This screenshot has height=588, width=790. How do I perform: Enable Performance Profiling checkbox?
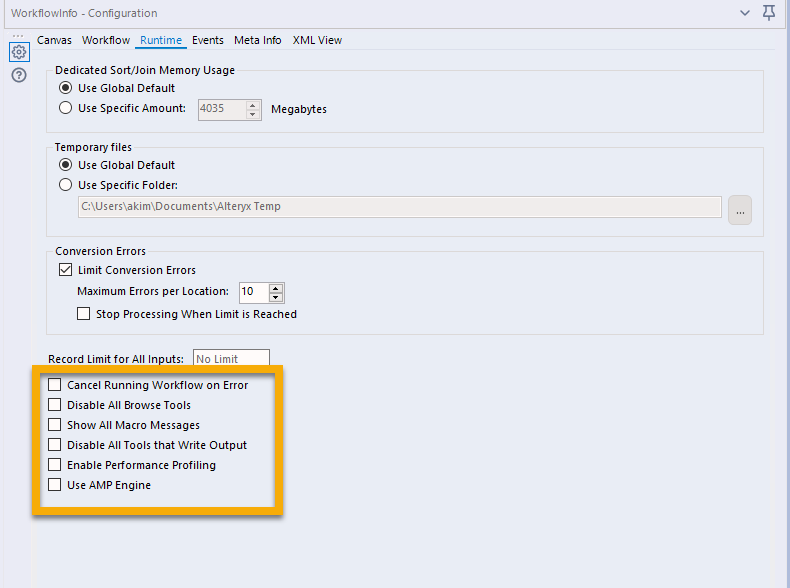[54, 465]
